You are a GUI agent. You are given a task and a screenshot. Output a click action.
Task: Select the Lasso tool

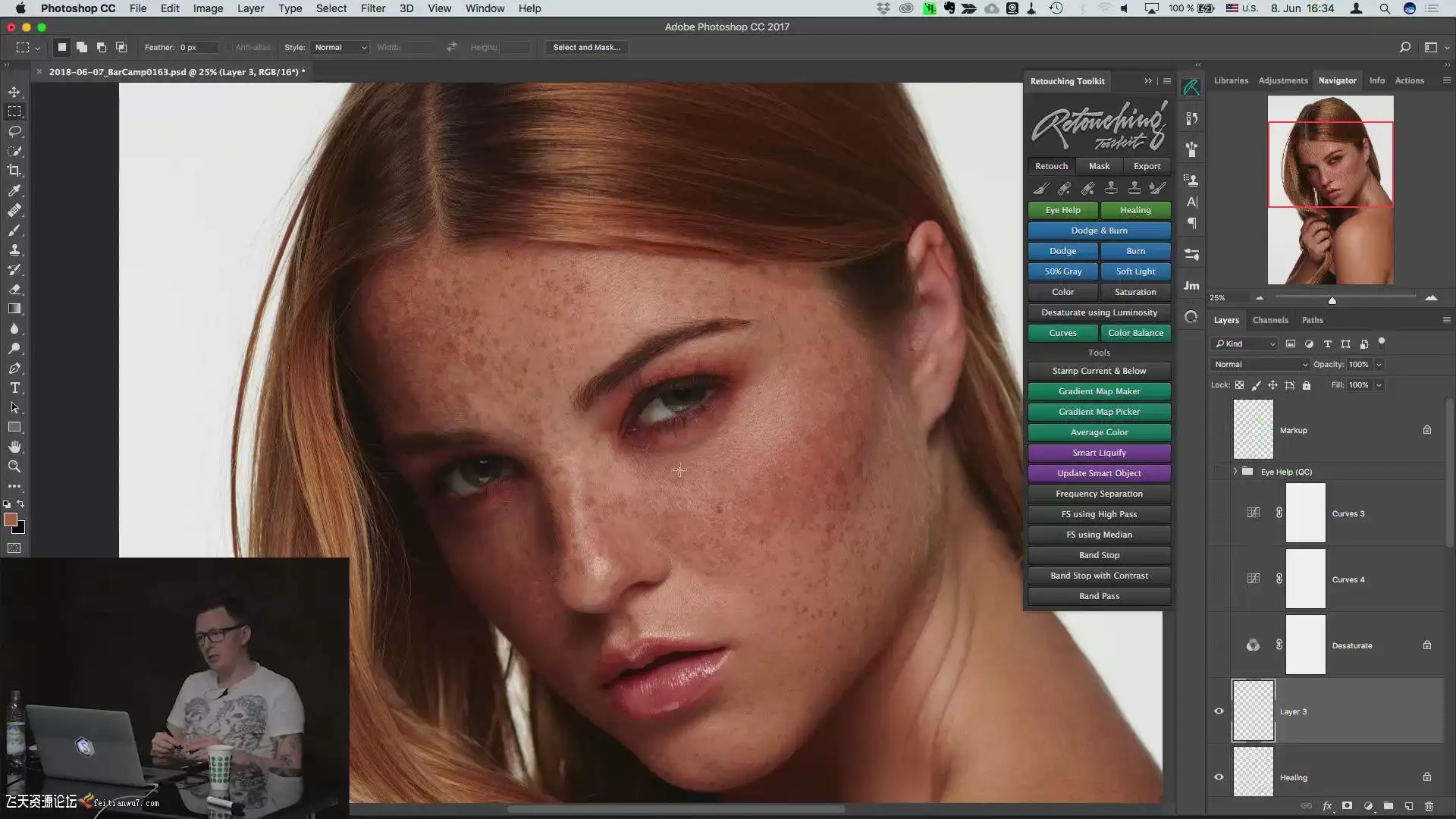[14, 131]
